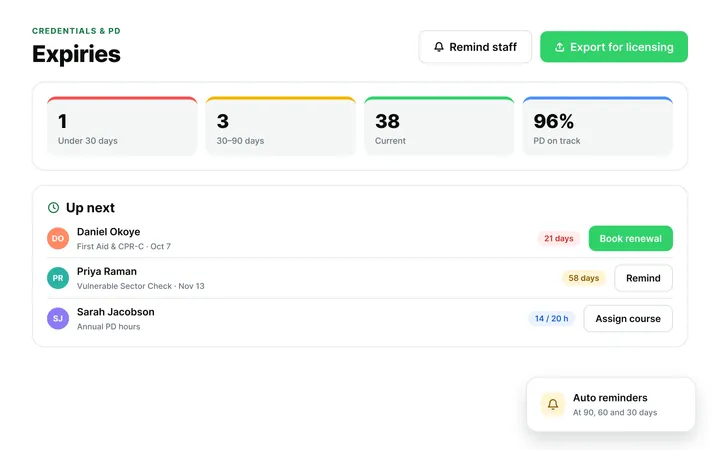This screenshot has height=450, width=720.
Task: Click the 96% value
Action: (x=553, y=121)
